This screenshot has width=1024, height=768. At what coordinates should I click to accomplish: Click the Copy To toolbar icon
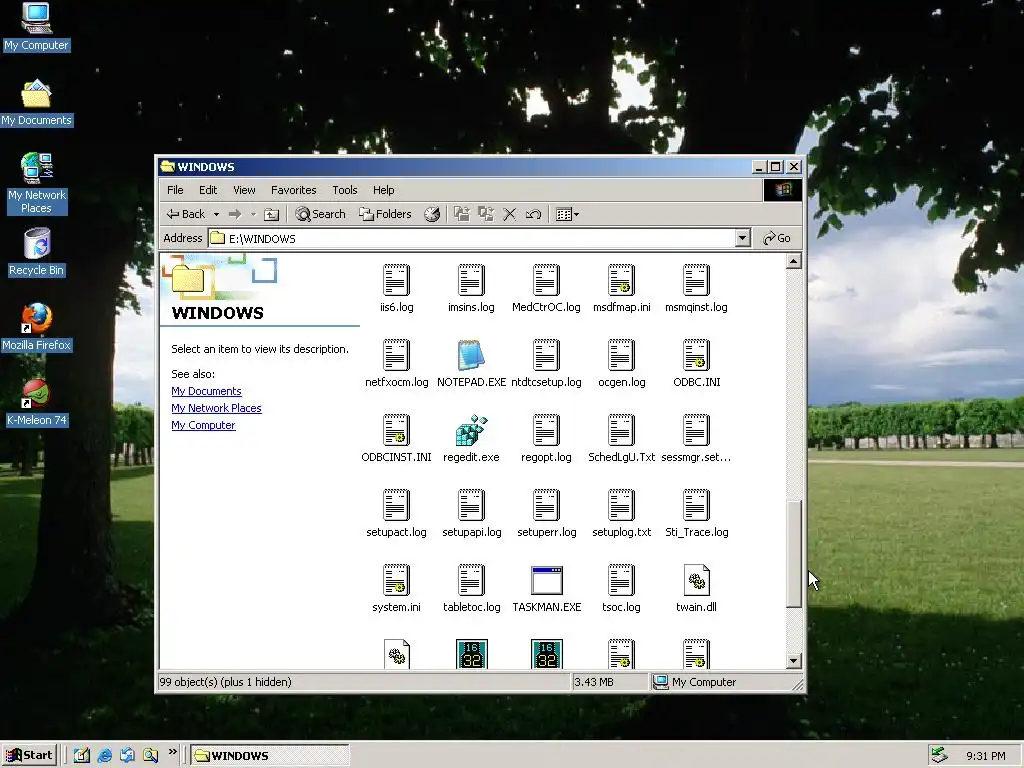(485, 214)
